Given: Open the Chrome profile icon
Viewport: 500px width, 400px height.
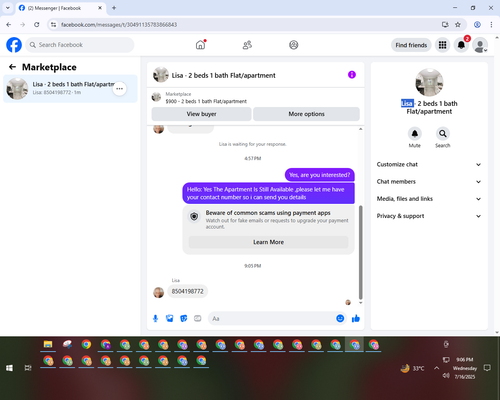Looking at the screenshot, I should tap(477, 24).
